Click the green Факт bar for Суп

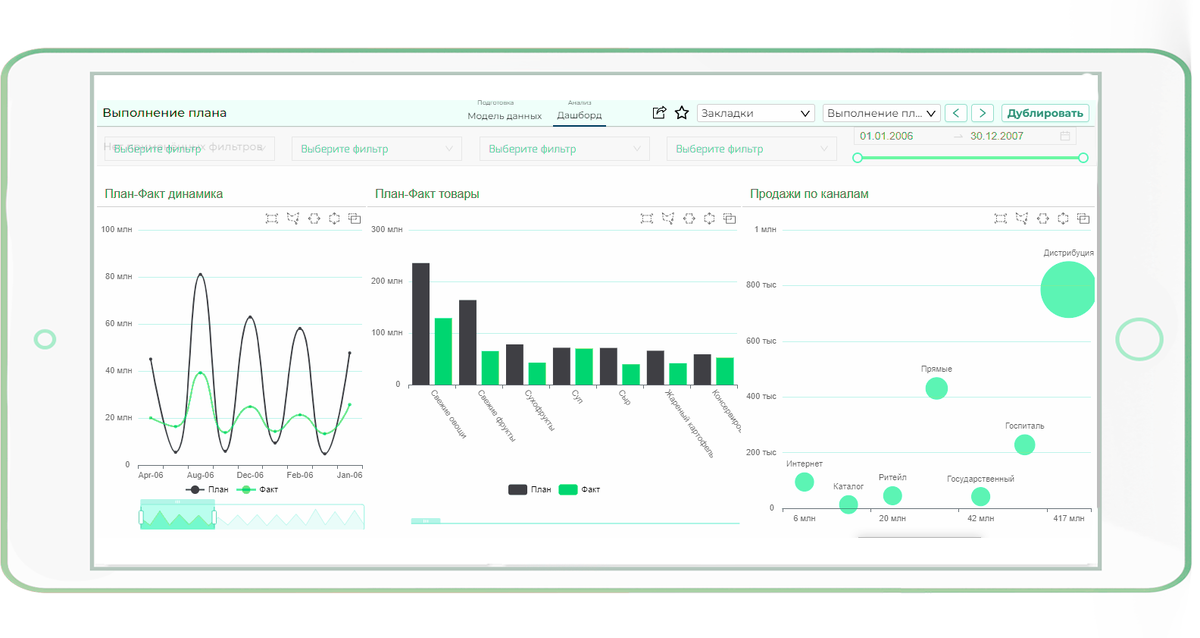pos(584,367)
